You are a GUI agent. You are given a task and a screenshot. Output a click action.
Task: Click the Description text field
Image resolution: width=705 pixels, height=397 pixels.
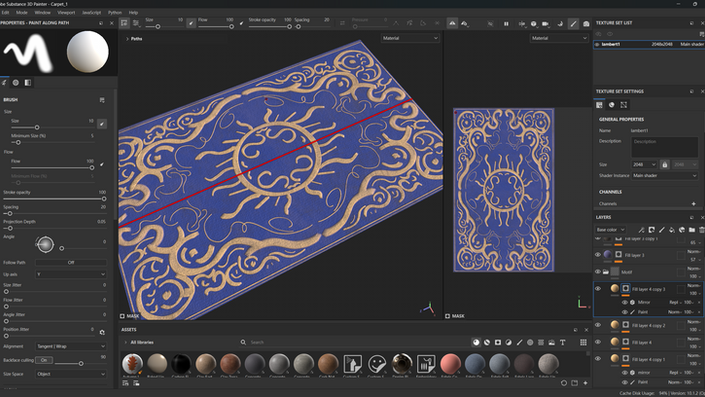[665, 147]
